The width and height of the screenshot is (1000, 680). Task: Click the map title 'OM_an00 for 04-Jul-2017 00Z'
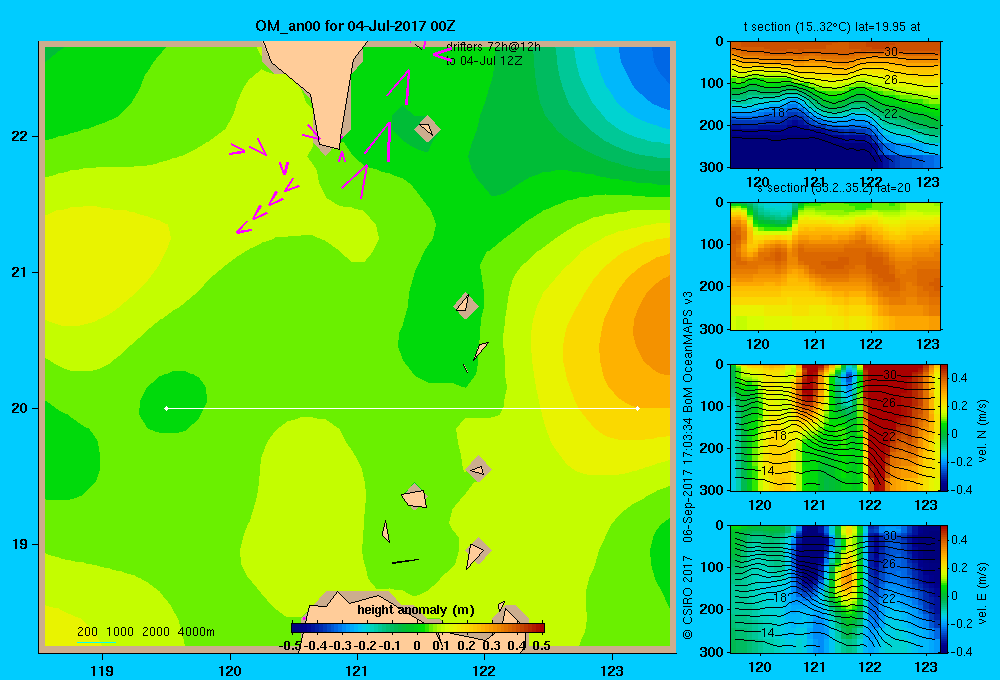(355, 26)
